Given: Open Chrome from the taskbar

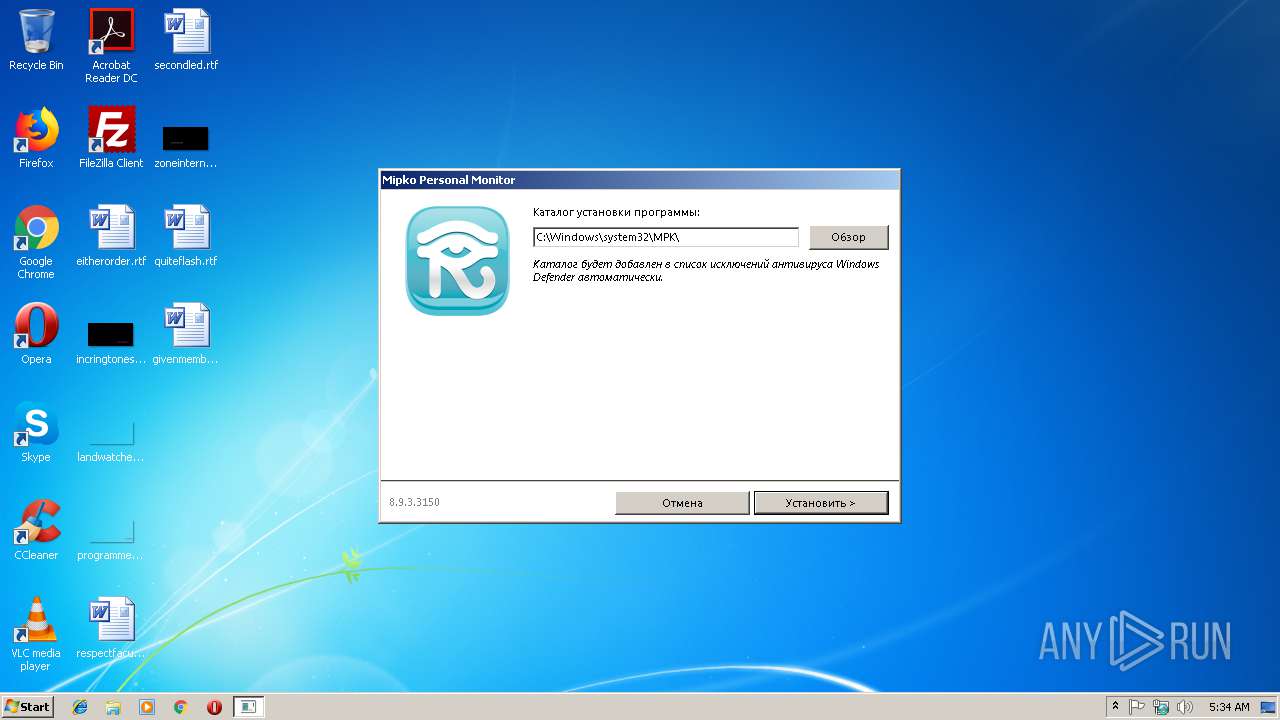Looking at the screenshot, I should [180, 707].
